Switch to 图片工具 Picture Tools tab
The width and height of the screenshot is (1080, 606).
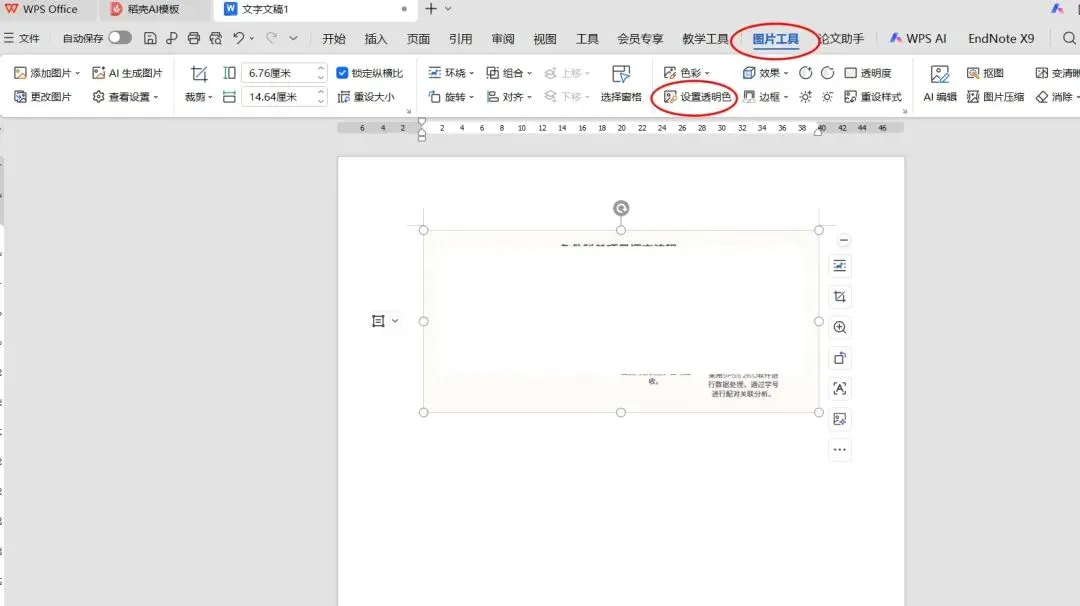click(x=776, y=39)
